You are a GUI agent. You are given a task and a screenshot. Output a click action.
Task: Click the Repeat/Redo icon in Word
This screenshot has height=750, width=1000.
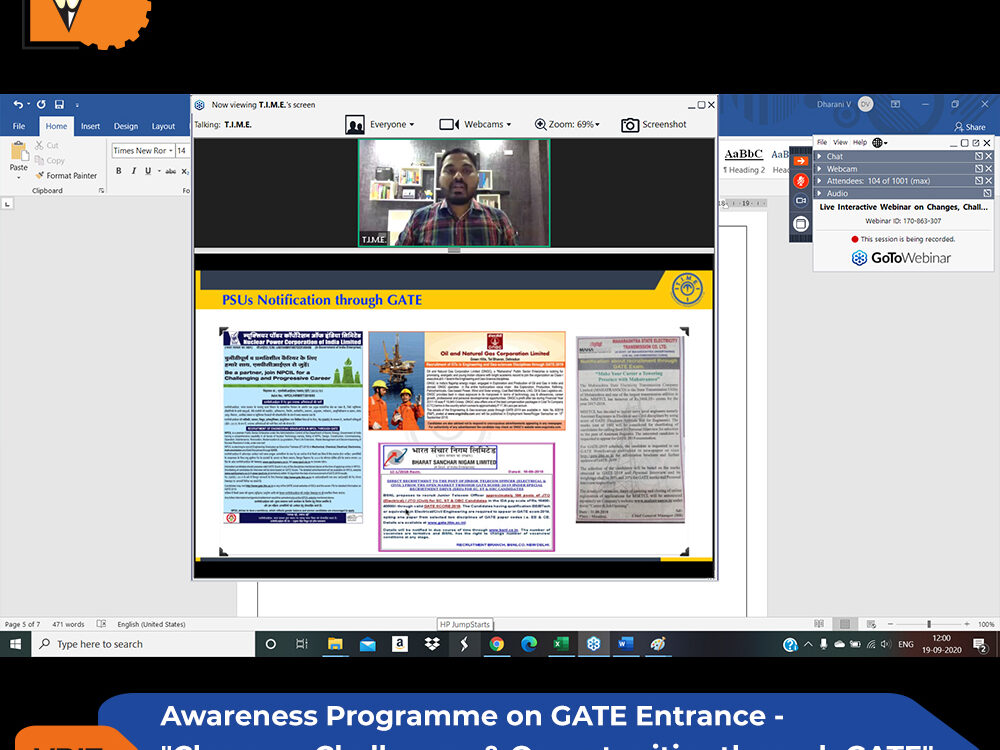(x=41, y=104)
